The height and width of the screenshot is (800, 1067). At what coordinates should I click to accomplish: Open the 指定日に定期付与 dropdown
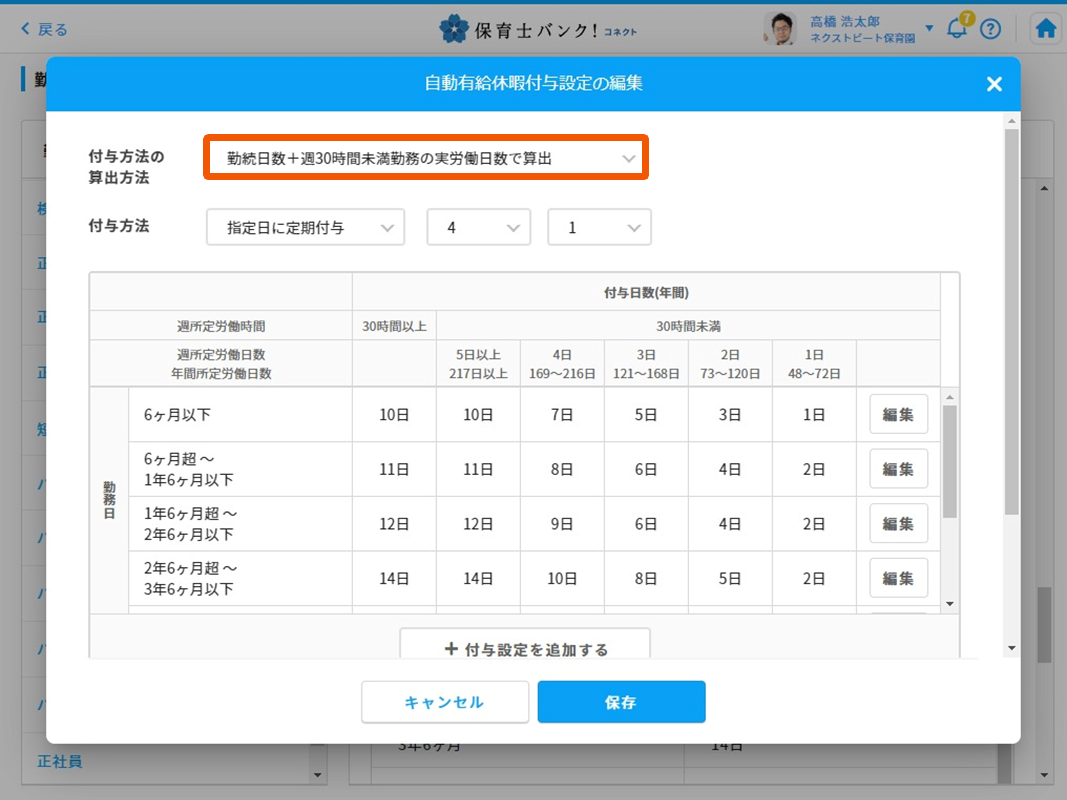305,227
